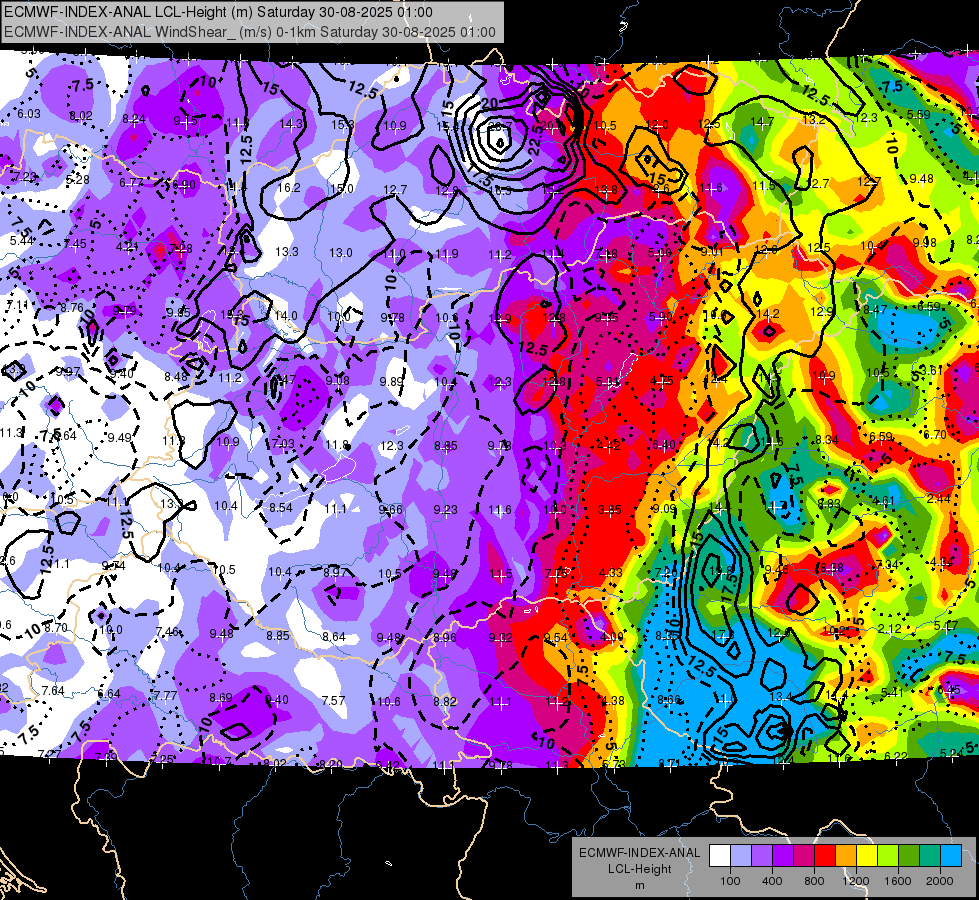
Task: Click the '4.75' wind shear value
Action: click(661, 380)
